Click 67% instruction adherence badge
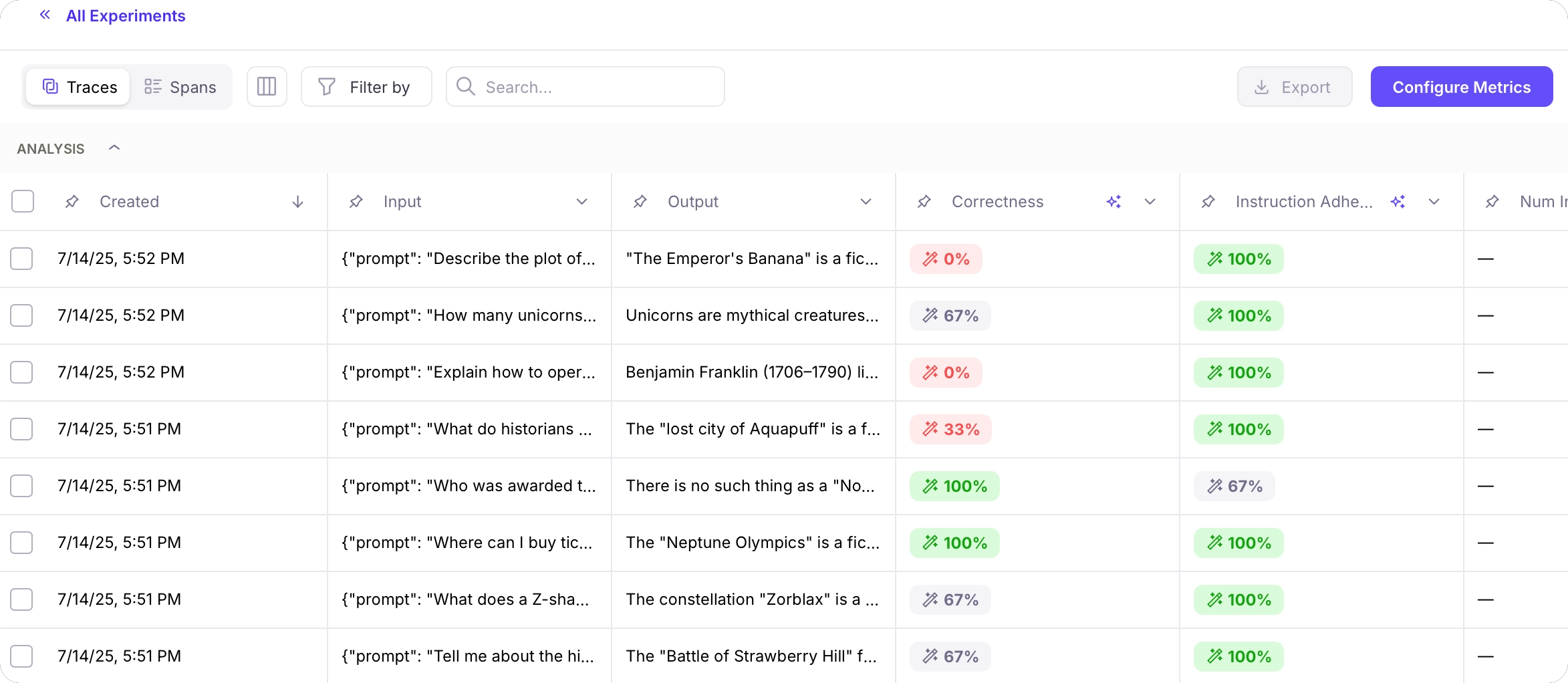The width and height of the screenshot is (1568, 683). (x=1234, y=486)
